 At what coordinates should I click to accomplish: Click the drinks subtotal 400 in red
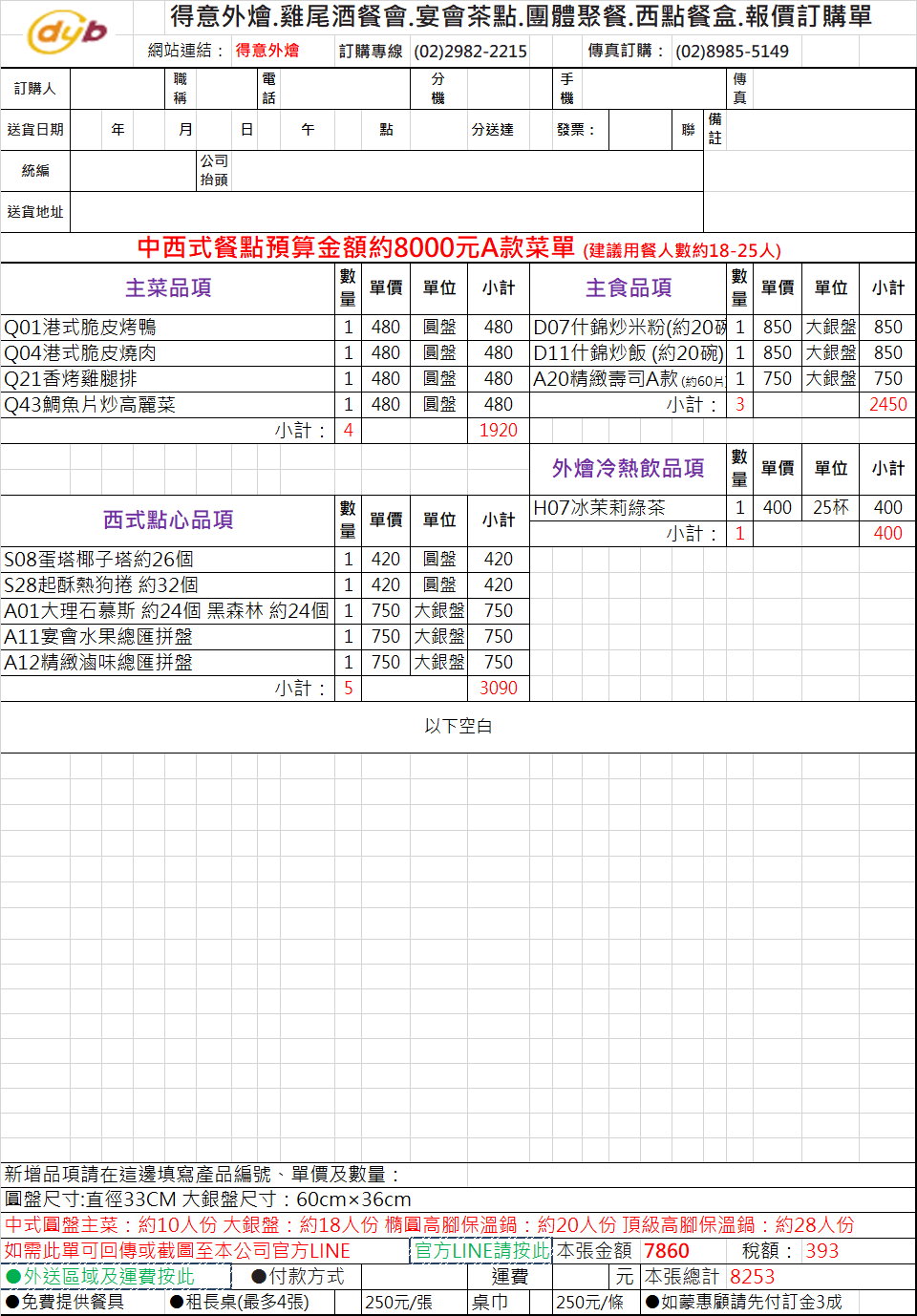click(x=888, y=534)
